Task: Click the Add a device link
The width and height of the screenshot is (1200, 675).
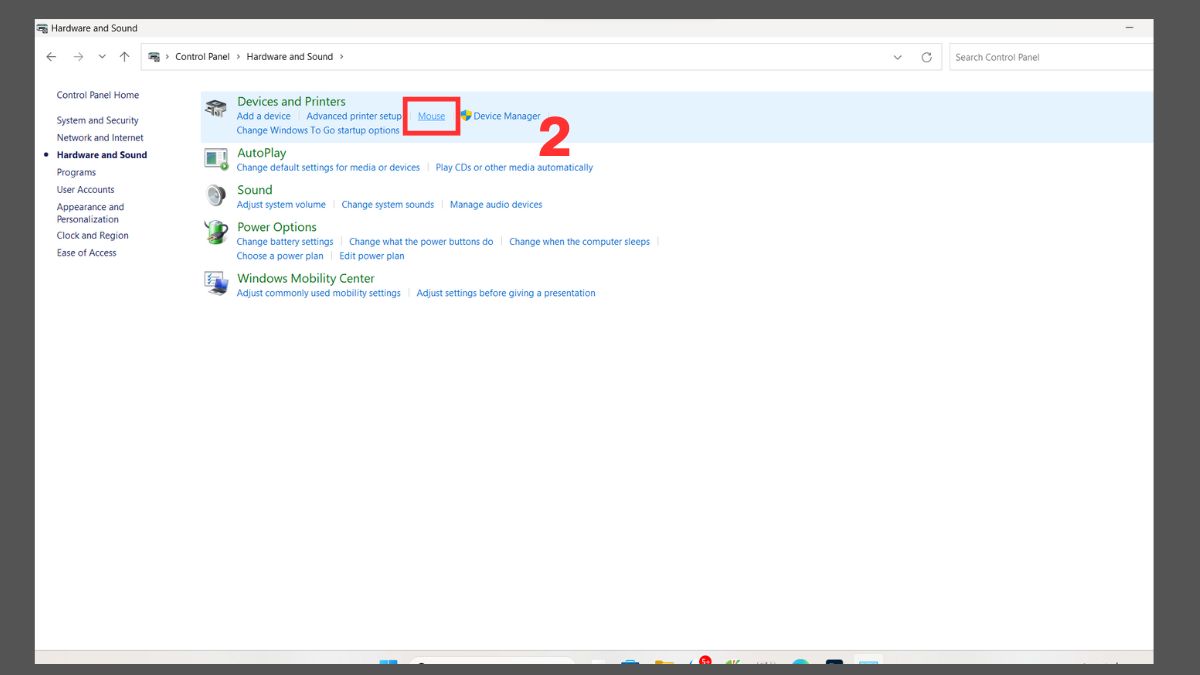Action: (x=264, y=116)
